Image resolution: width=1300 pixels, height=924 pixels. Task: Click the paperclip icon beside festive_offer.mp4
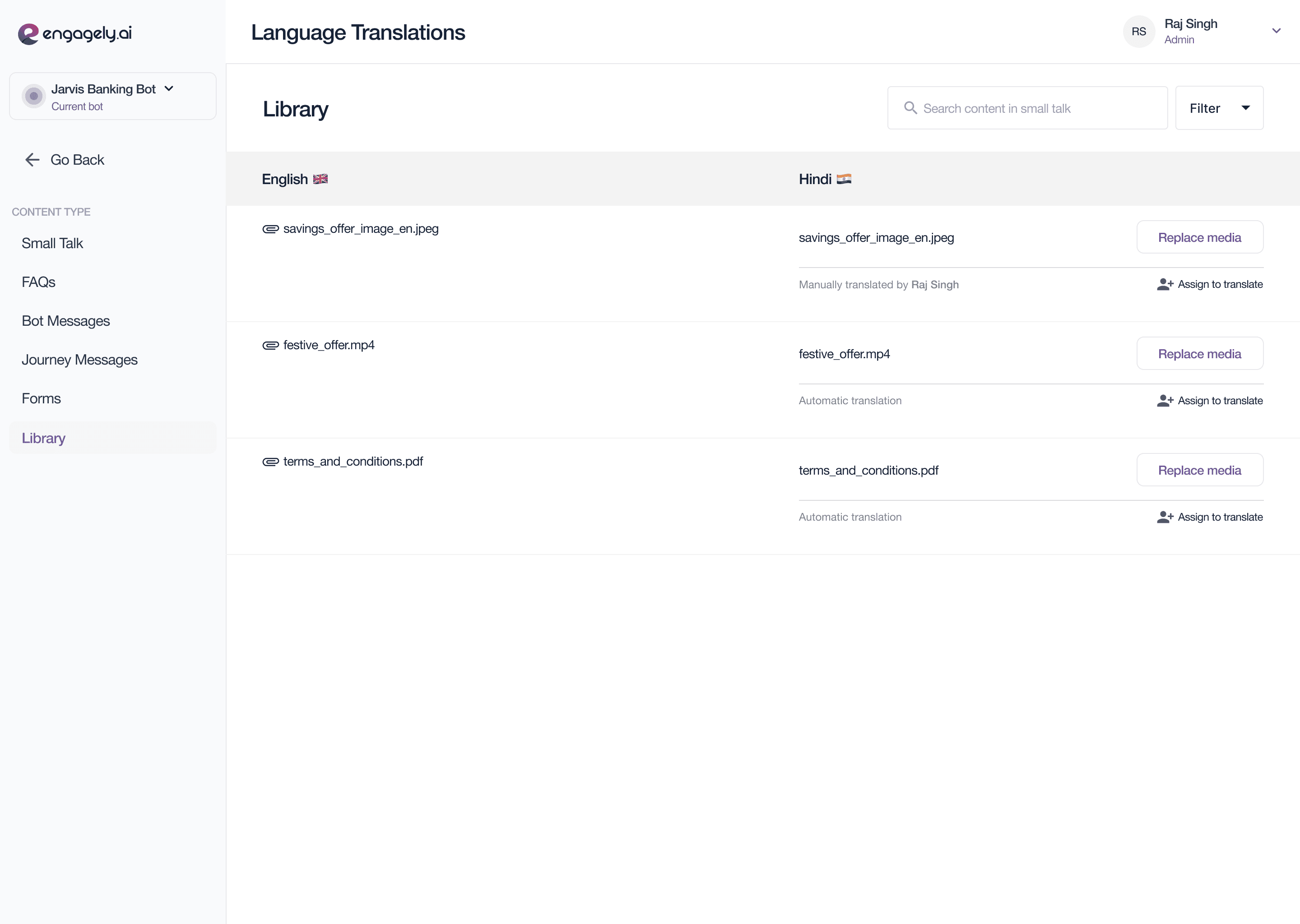pos(270,345)
